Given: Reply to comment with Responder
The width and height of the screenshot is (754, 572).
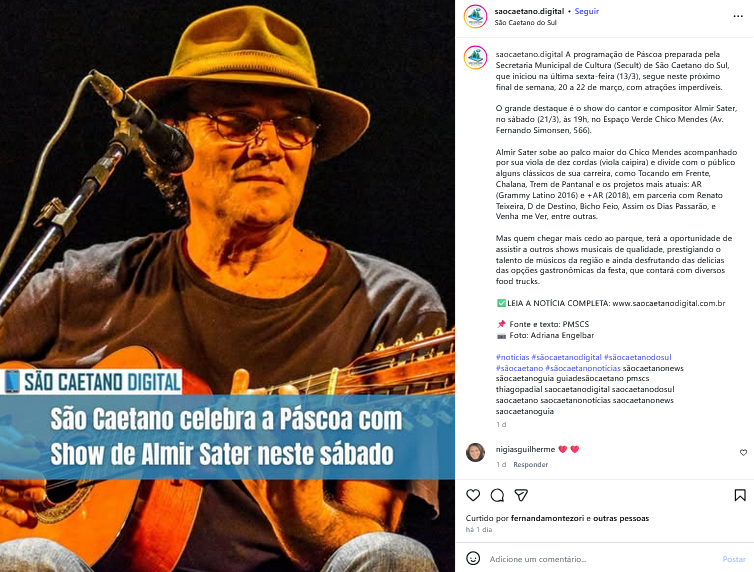Looking at the screenshot, I should point(530,464).
